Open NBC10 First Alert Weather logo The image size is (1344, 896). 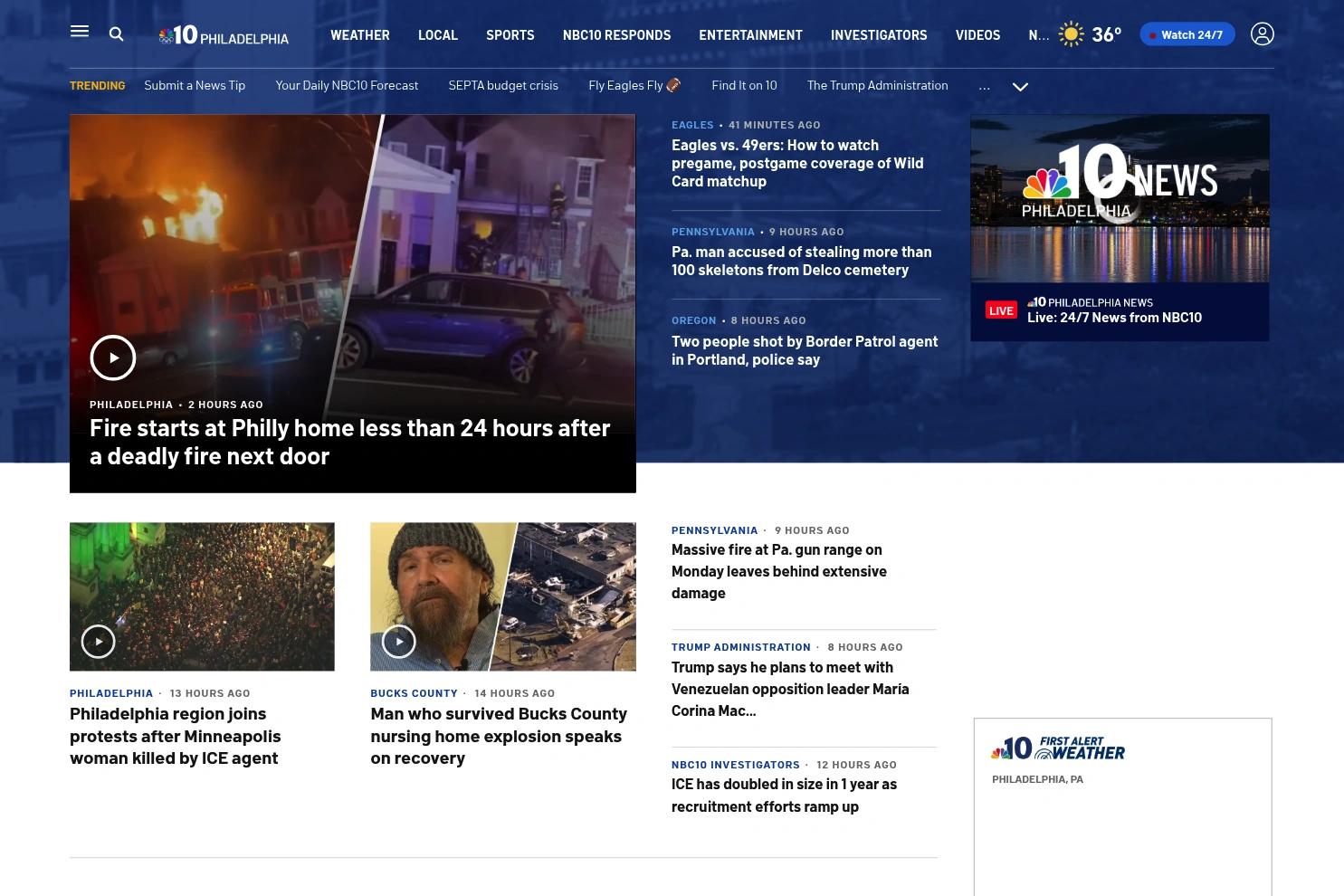(x=1058, y=748)
